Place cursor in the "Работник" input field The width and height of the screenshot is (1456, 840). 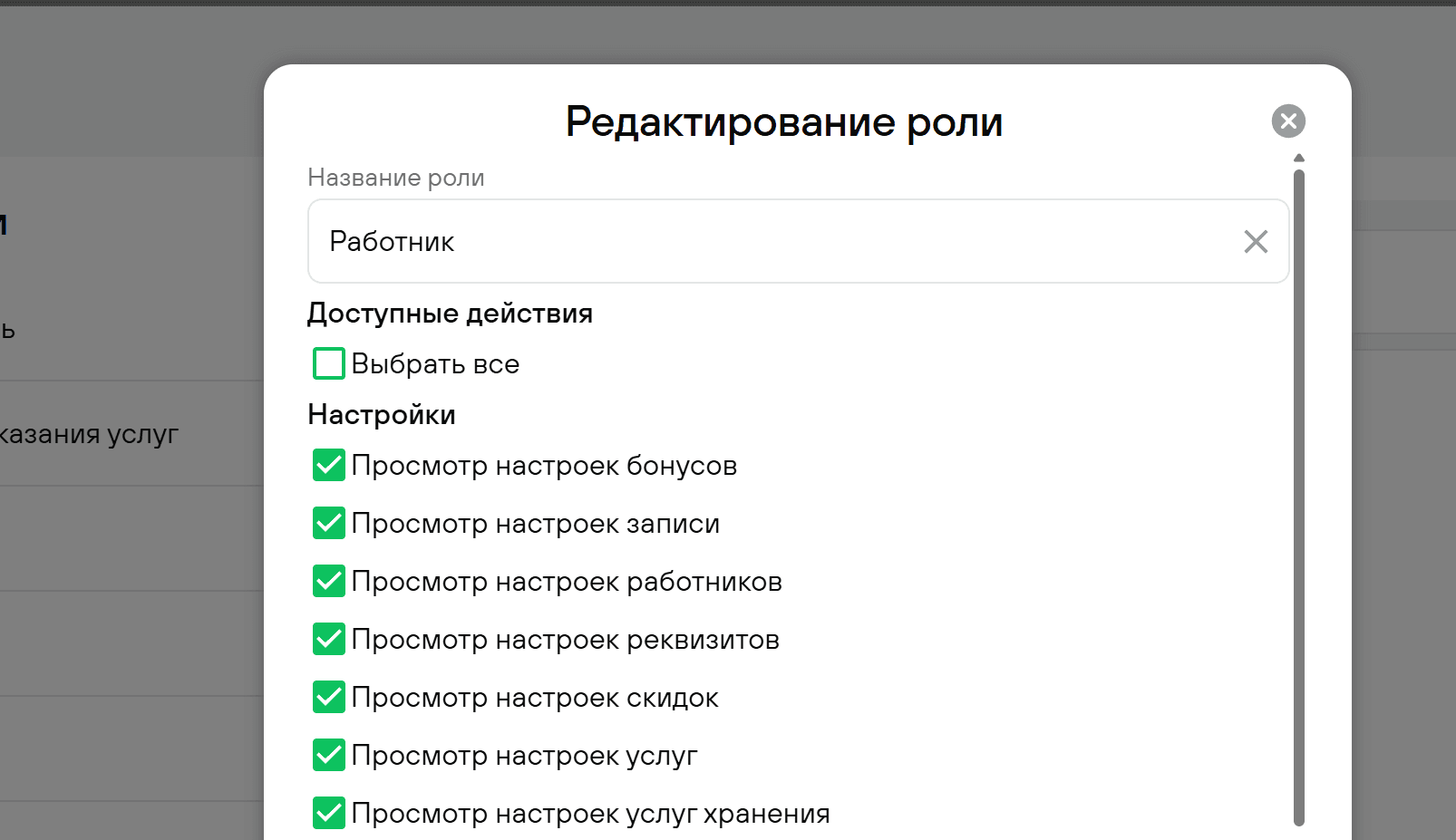tap(635, 241)
